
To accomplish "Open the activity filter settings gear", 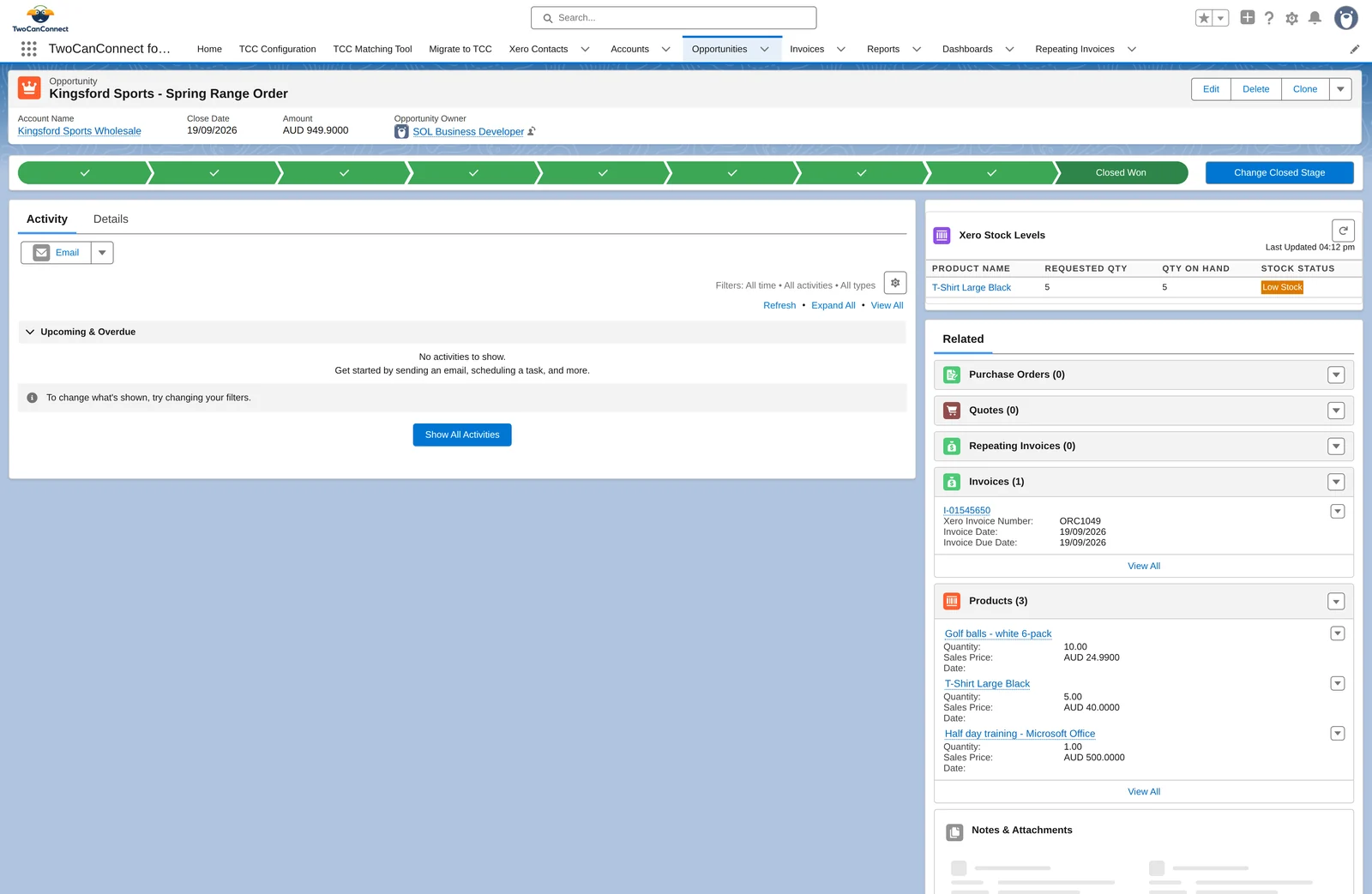I will [x=895, y=283].
